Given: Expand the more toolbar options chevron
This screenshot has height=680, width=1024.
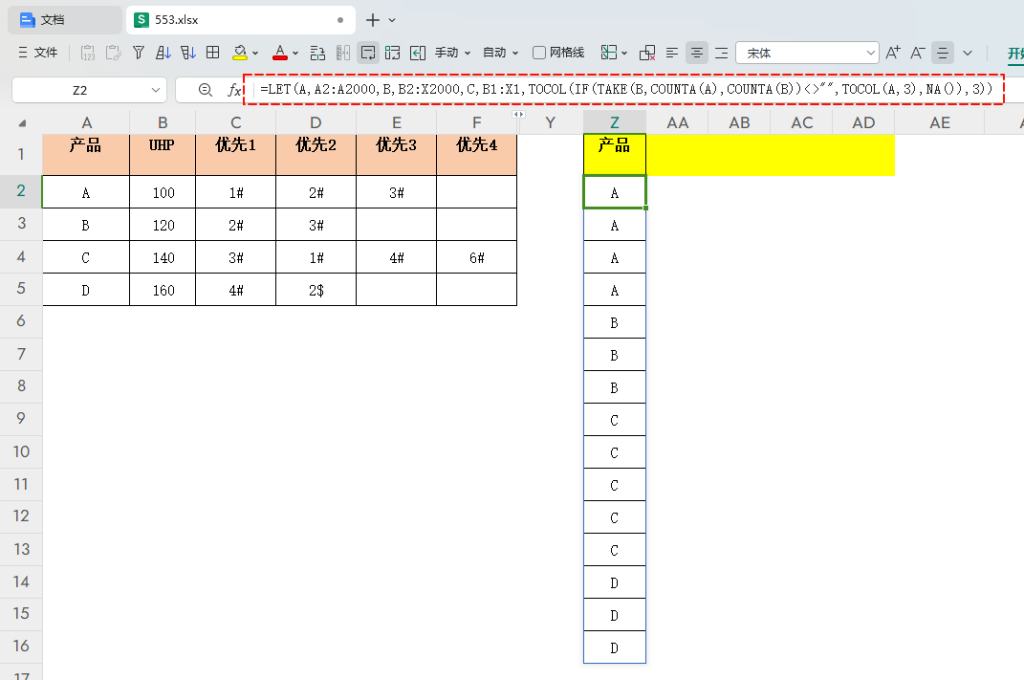Looking at the screenshot, I should 968,54.
